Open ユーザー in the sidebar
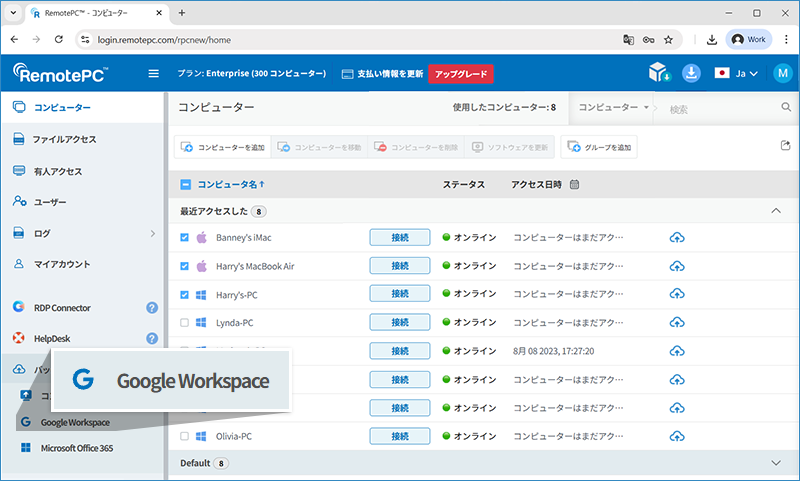Viewport: 800px width, 481px height. pyautogui.click(x=50, y=202)
